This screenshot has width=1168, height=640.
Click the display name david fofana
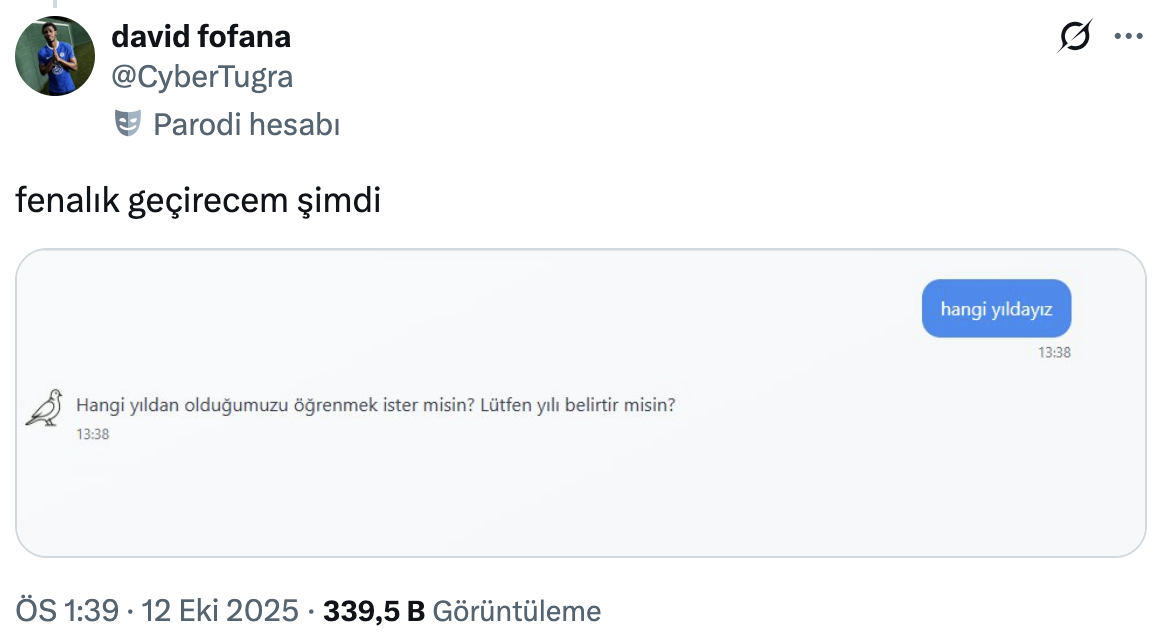click(x=201, y=37)
